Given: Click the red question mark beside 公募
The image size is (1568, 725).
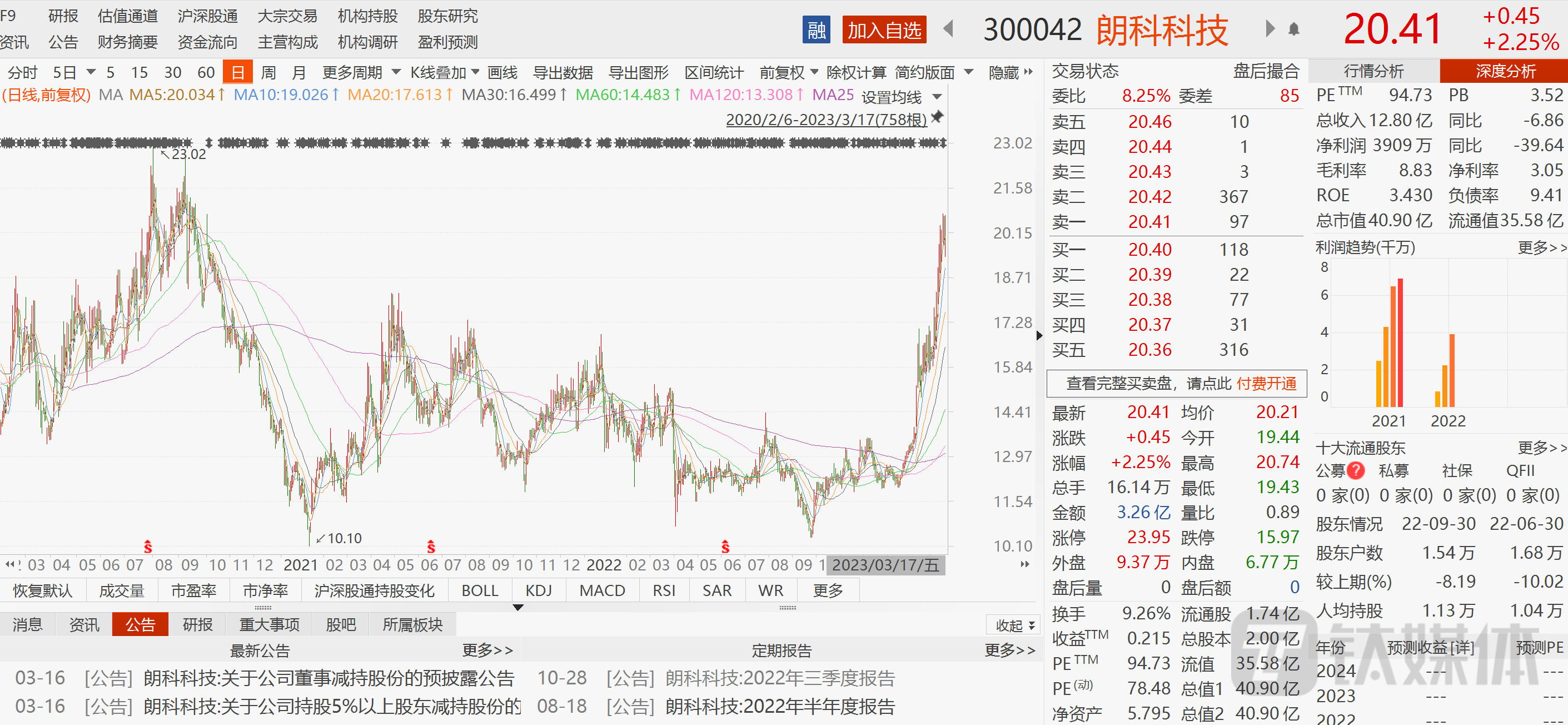Looking at the screenshot, I should click(1356, 470).
